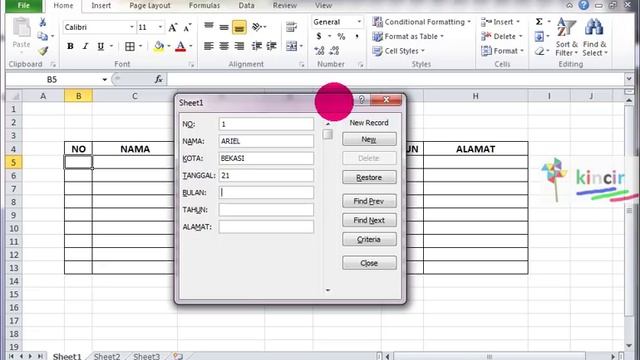
Task: Select the Sheet2 worksheet tab
Action: click(x=107, y=356)
